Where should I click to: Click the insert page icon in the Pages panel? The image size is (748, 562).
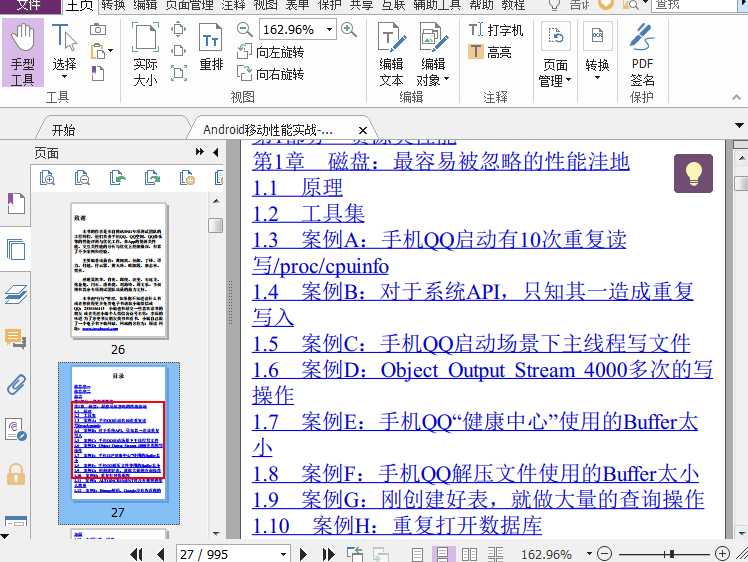pyautogui.click(x=187, y=178)
